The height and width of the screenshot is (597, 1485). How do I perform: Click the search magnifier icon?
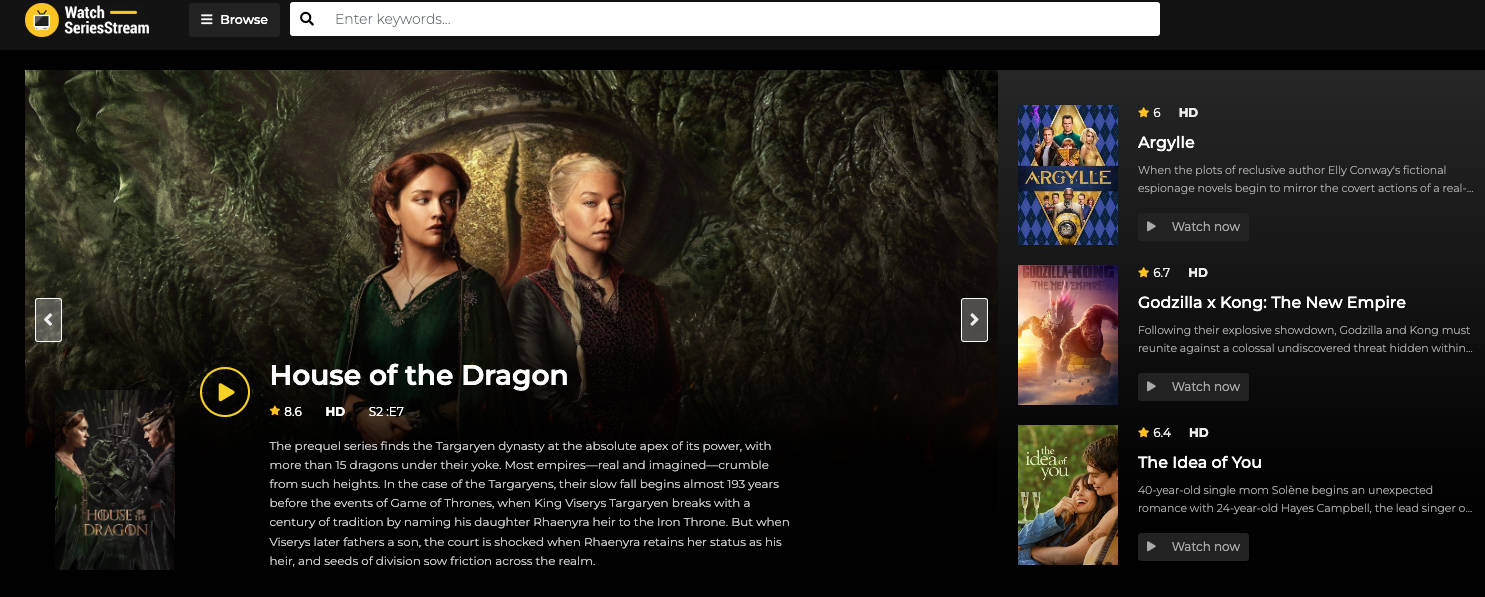pos(307,19)
